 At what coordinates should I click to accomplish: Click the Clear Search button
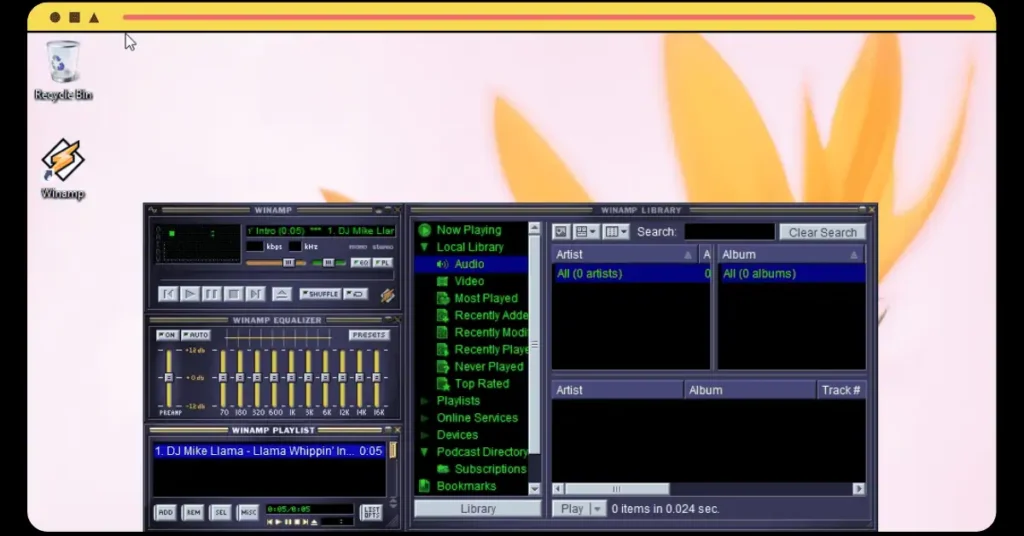tap(822, 232)
